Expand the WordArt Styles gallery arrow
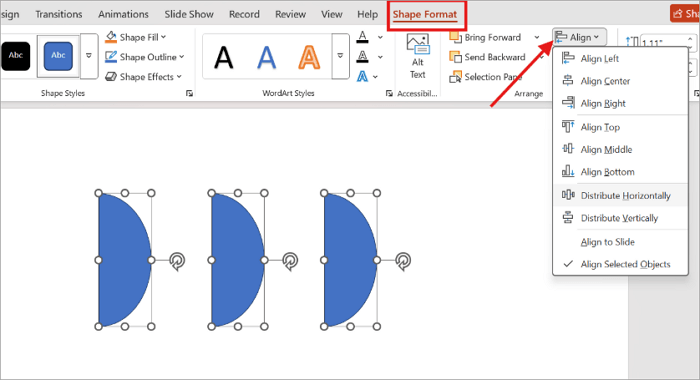The image size is (700, 380). (340, 56)
